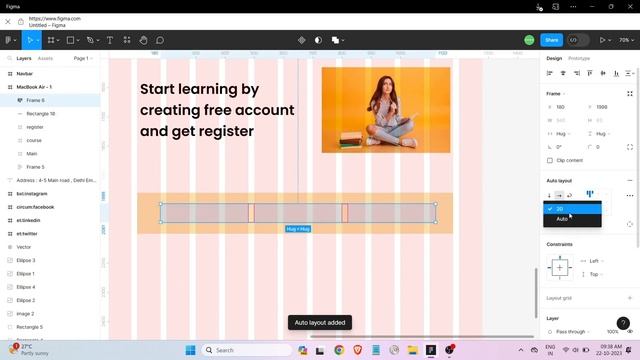640x360 pixels.
Task: Click the Align horizontal centers icon
Action: (563, 73)
